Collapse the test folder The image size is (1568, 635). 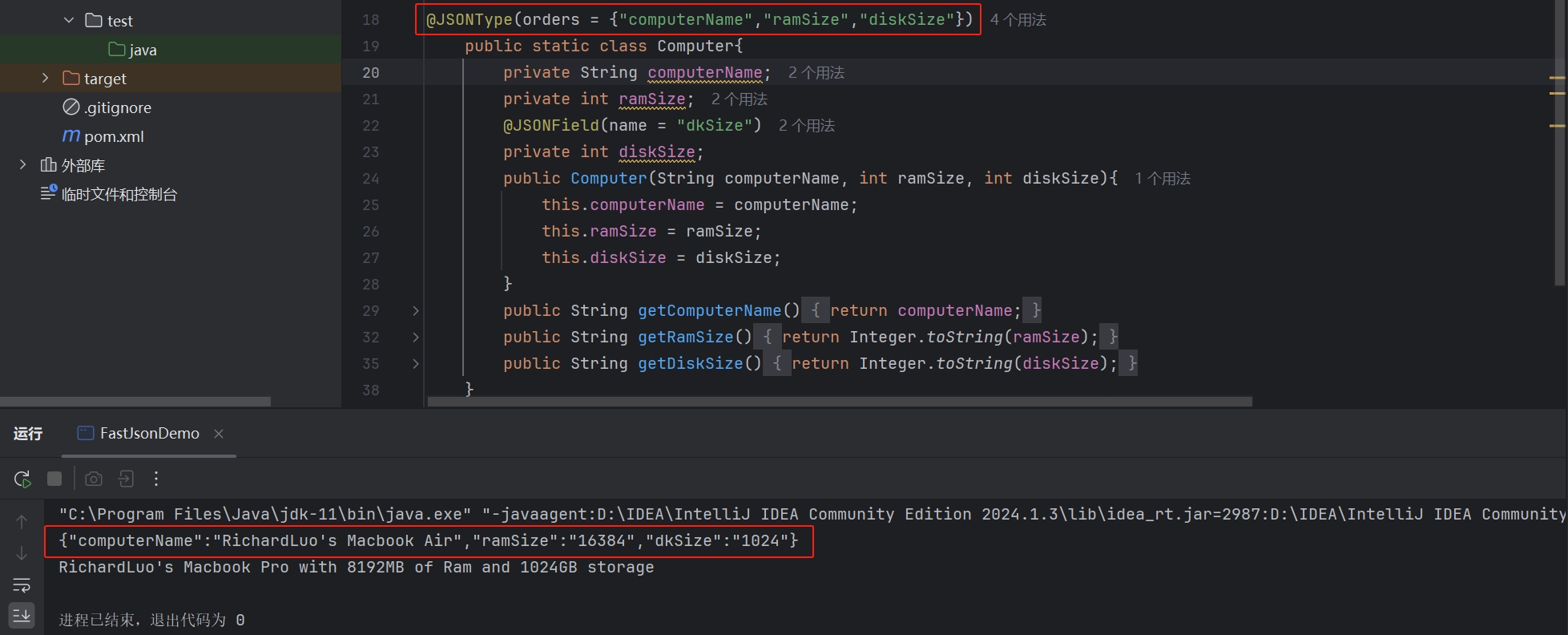[x=69, y=20]
